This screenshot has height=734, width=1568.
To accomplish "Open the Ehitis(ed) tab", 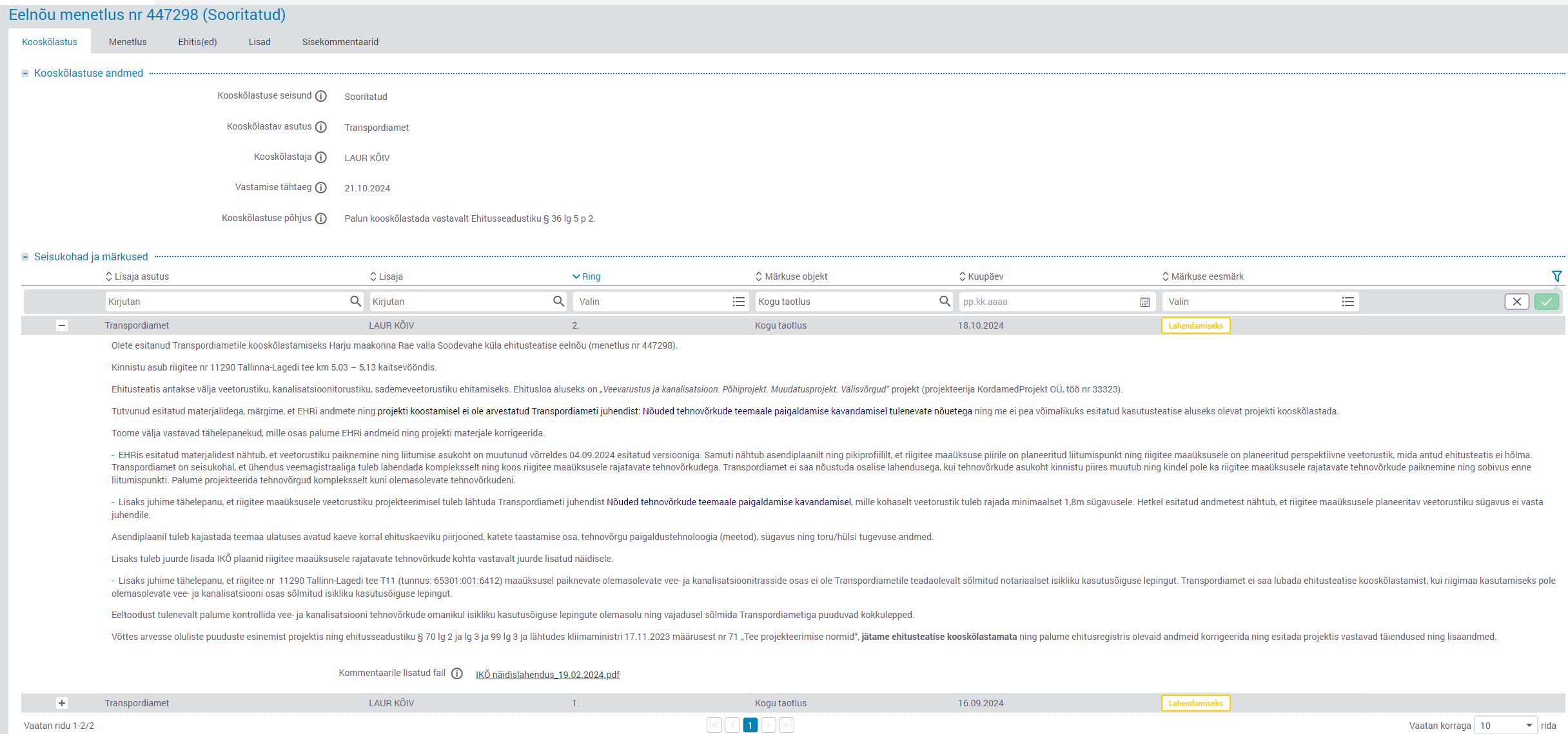I will [197, 42].
